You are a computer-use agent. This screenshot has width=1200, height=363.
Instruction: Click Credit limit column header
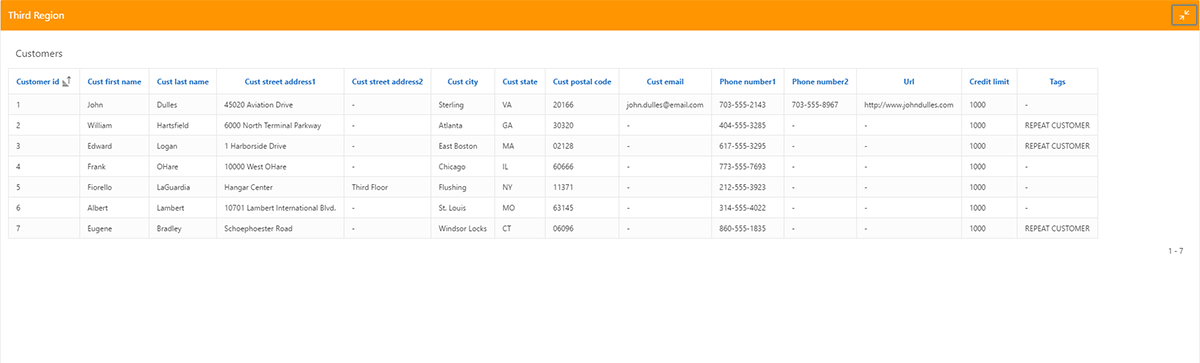[x=989, y=82]
